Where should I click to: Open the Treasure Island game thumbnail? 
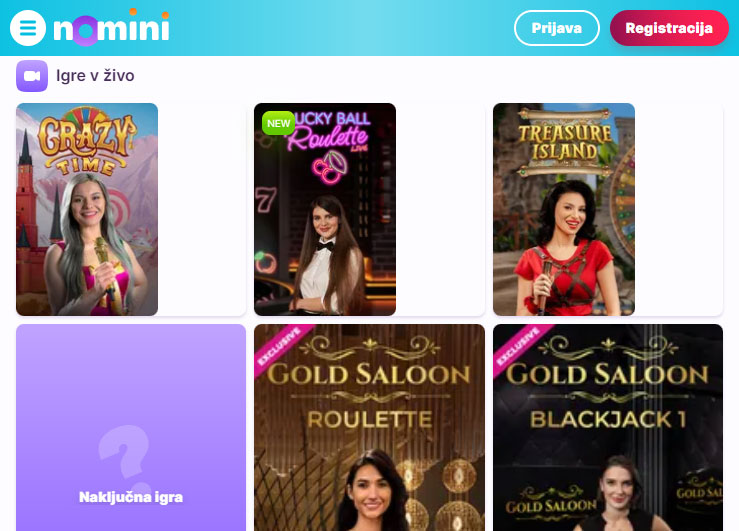564,209
